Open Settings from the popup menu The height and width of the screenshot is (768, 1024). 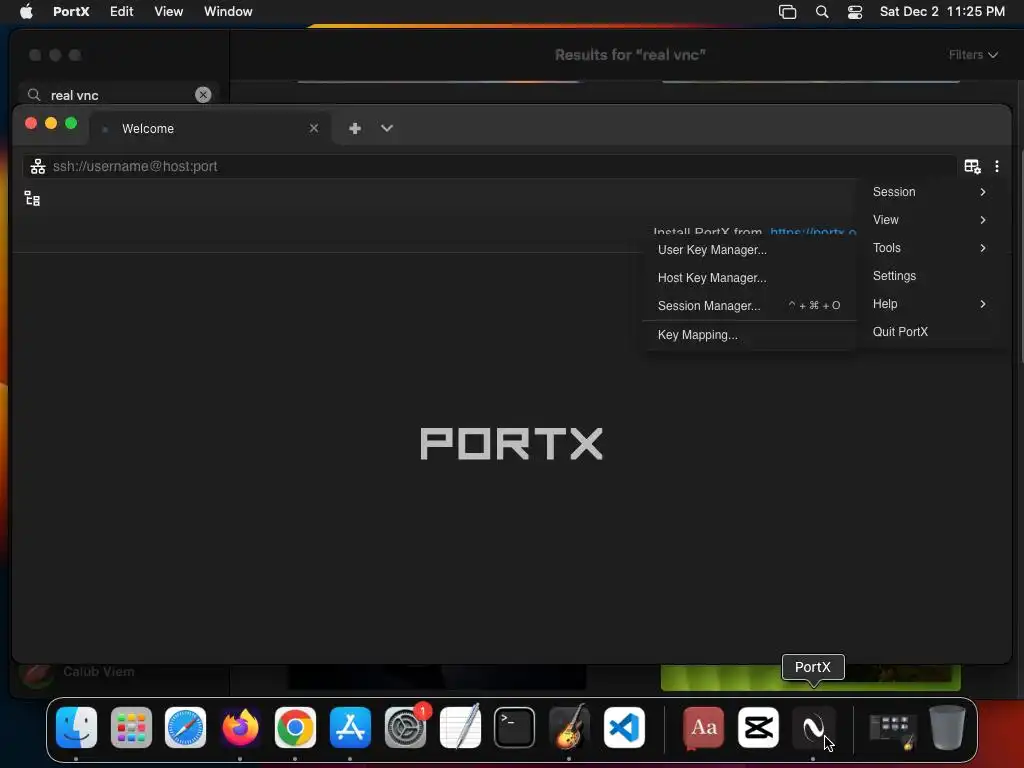[x=929, y=276]
